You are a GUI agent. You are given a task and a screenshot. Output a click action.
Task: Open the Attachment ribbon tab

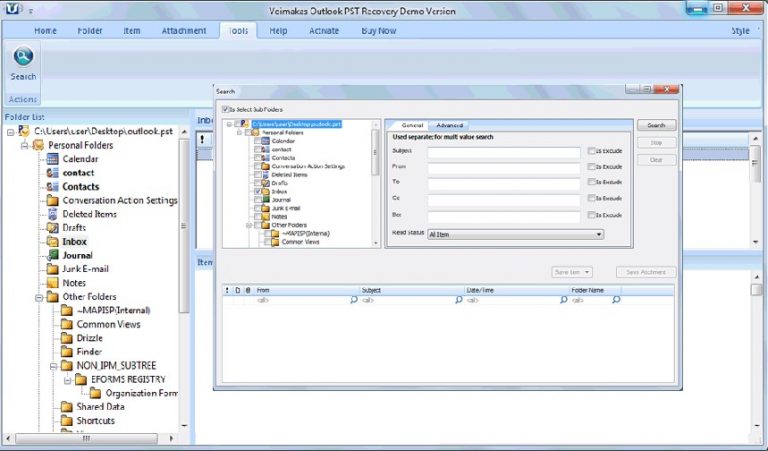[x=184, y=31]
